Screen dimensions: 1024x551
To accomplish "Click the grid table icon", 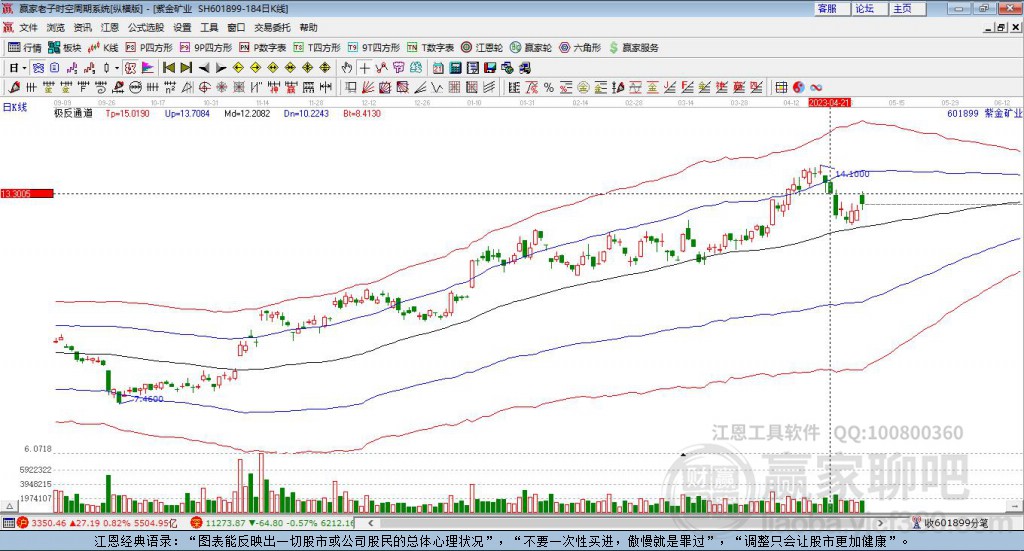I will tap(781, 87).
